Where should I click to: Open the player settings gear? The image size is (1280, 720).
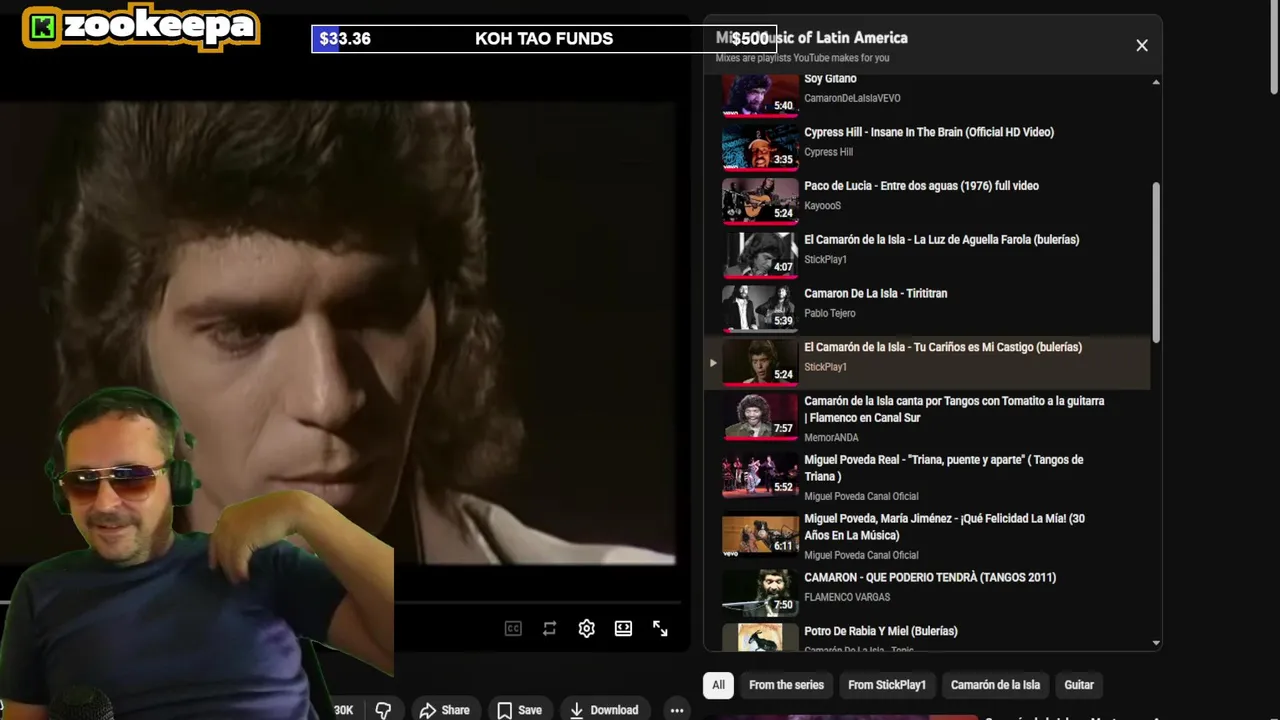pos(586,628)
